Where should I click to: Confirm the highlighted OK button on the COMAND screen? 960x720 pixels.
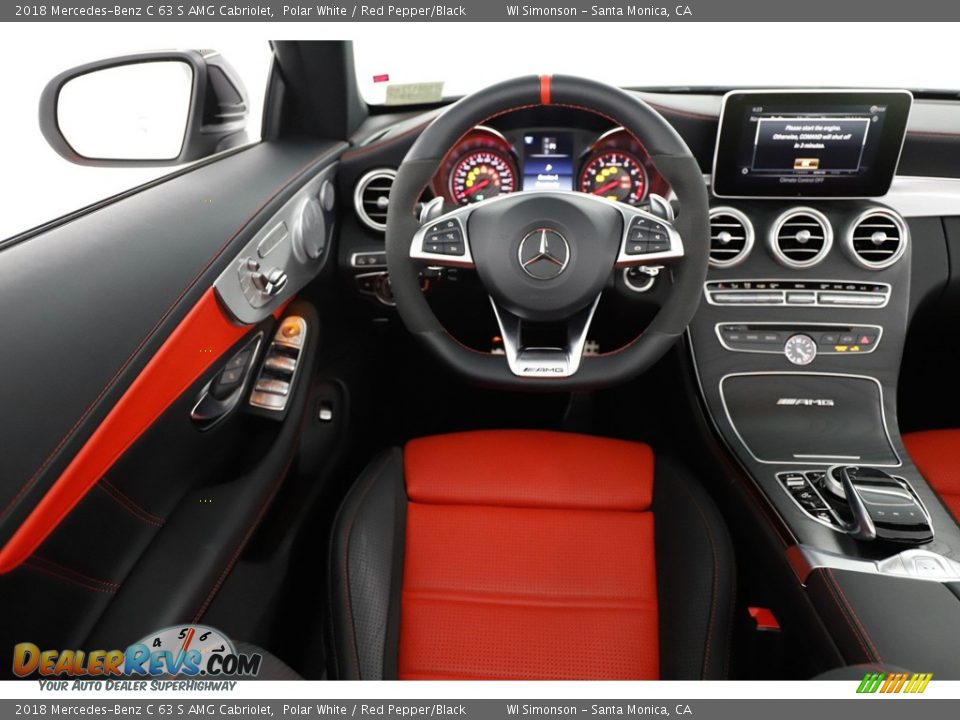(806, 163)
